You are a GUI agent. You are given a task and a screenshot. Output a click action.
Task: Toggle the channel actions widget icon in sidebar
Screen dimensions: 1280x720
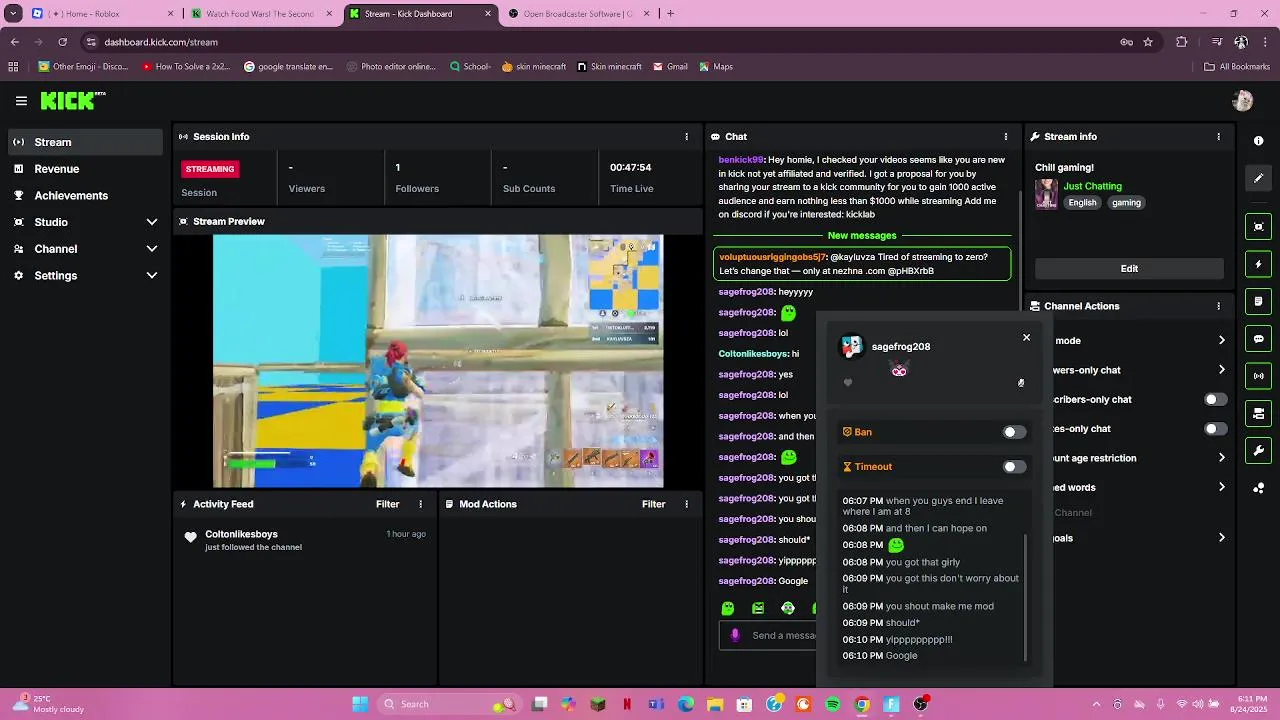(x=1258, y=413)
